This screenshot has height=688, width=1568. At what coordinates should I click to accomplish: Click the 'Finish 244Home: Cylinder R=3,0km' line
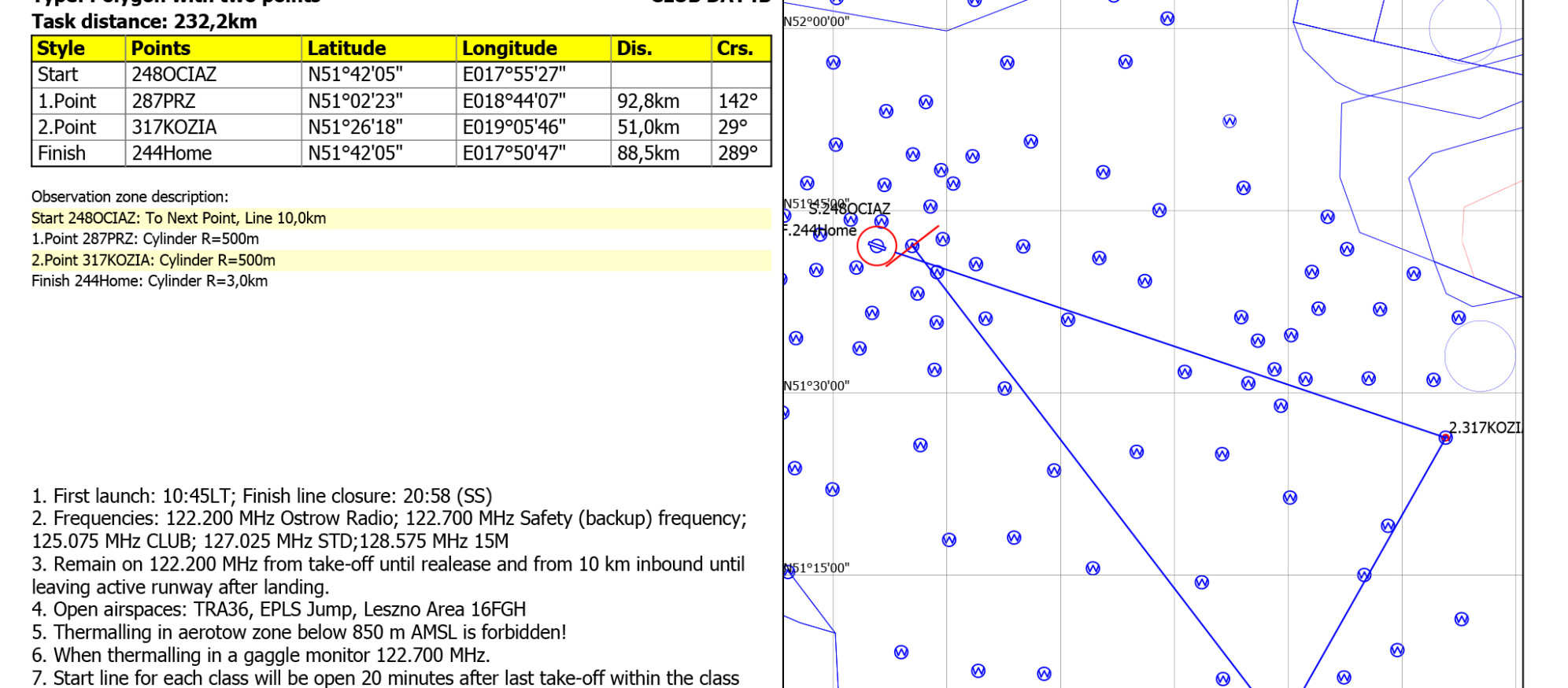(x=150, y=281)
